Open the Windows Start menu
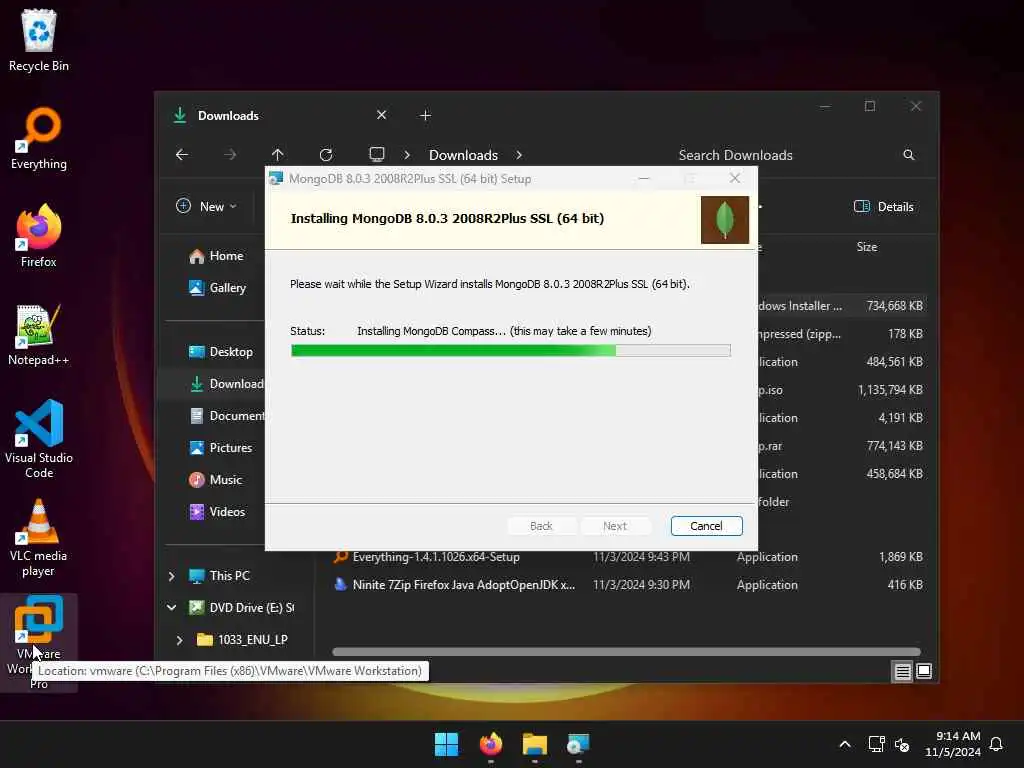The width and height of the screenshot is (1024, 768). click(x=447, y=744)
